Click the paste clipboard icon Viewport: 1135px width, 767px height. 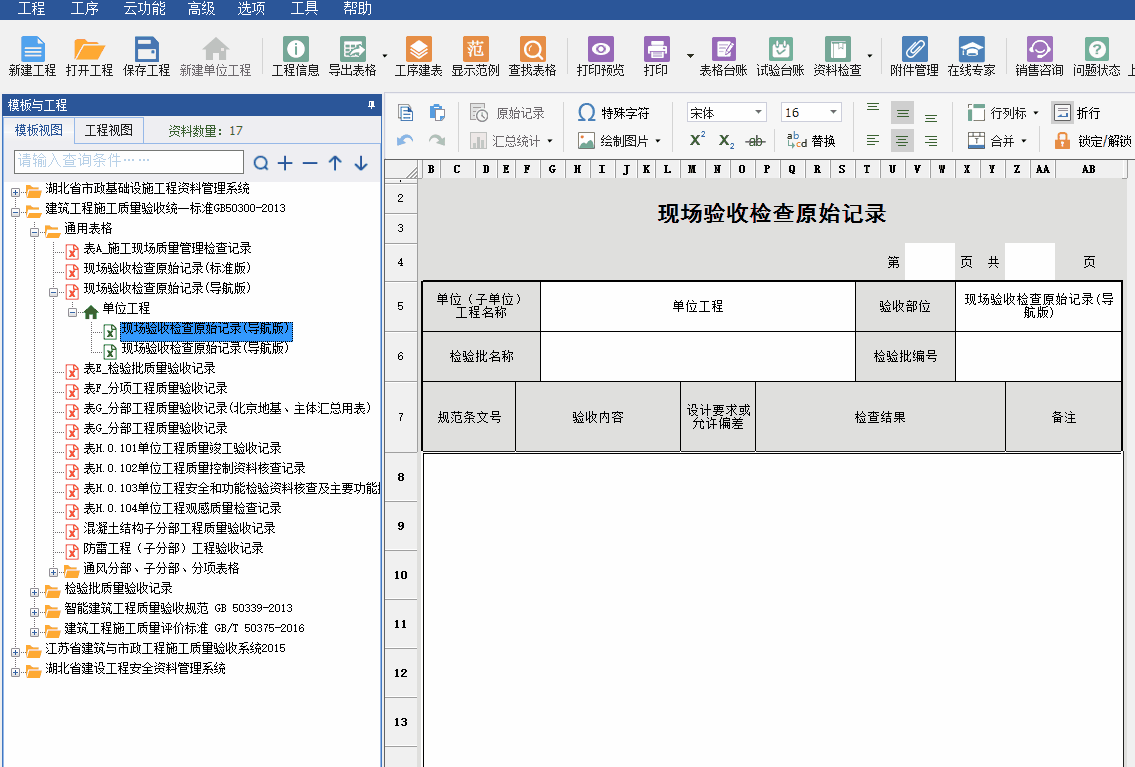click(x=437, y=113)
